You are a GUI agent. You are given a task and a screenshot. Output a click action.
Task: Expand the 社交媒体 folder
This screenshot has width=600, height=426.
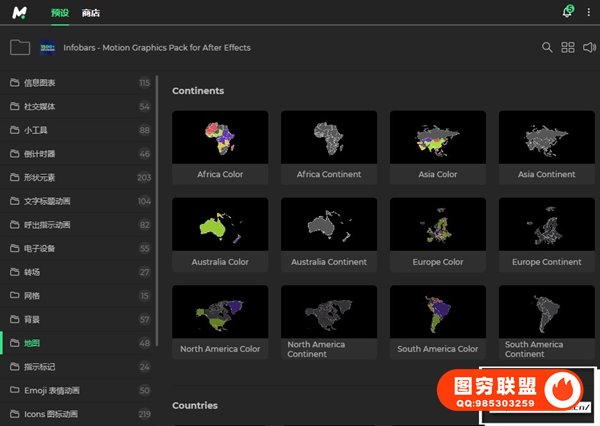pyautogui.click(x=40, y=106)
